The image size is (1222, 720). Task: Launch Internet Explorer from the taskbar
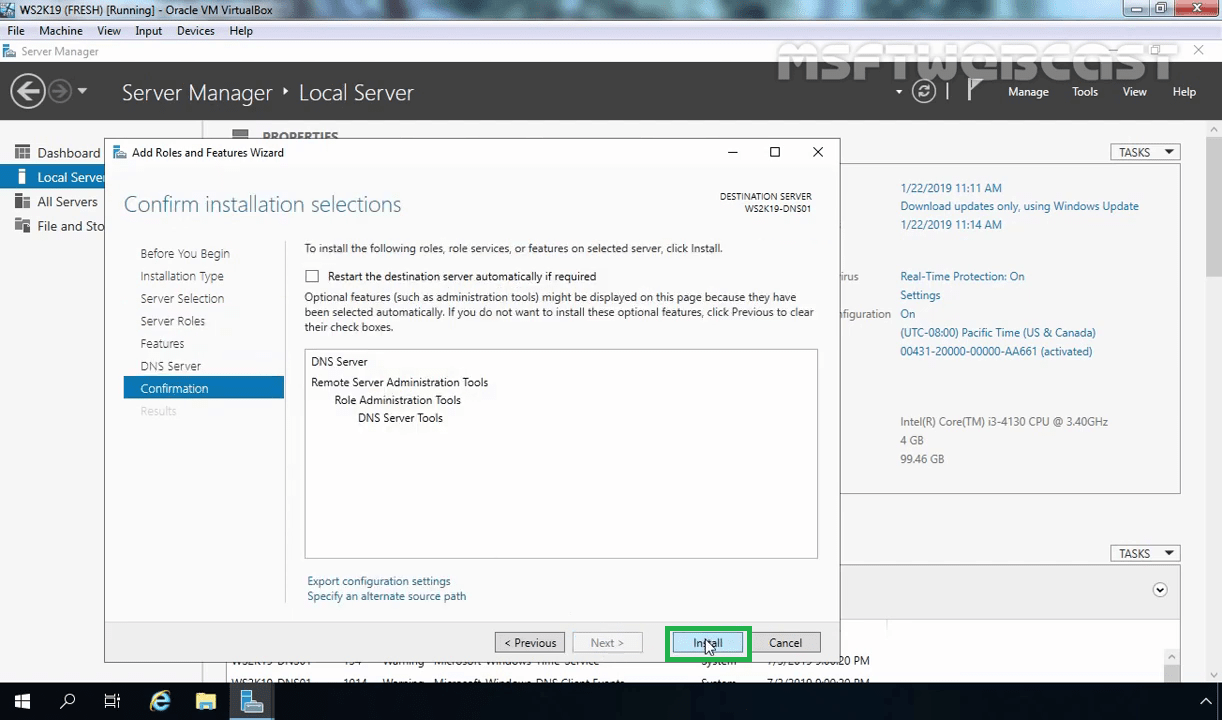coord(160,702)
